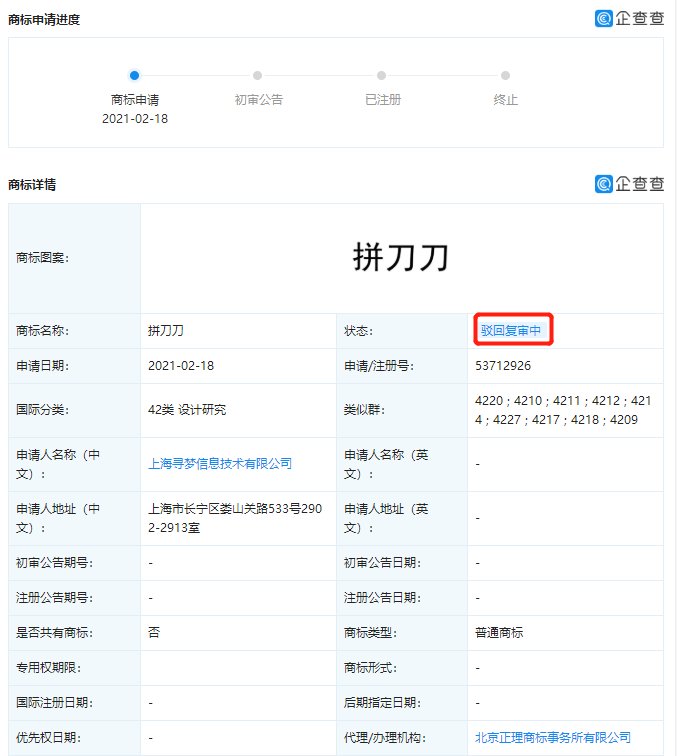Click the 已注册 step label
Viewport: 677px width, 756px height.
pos(383,100)
